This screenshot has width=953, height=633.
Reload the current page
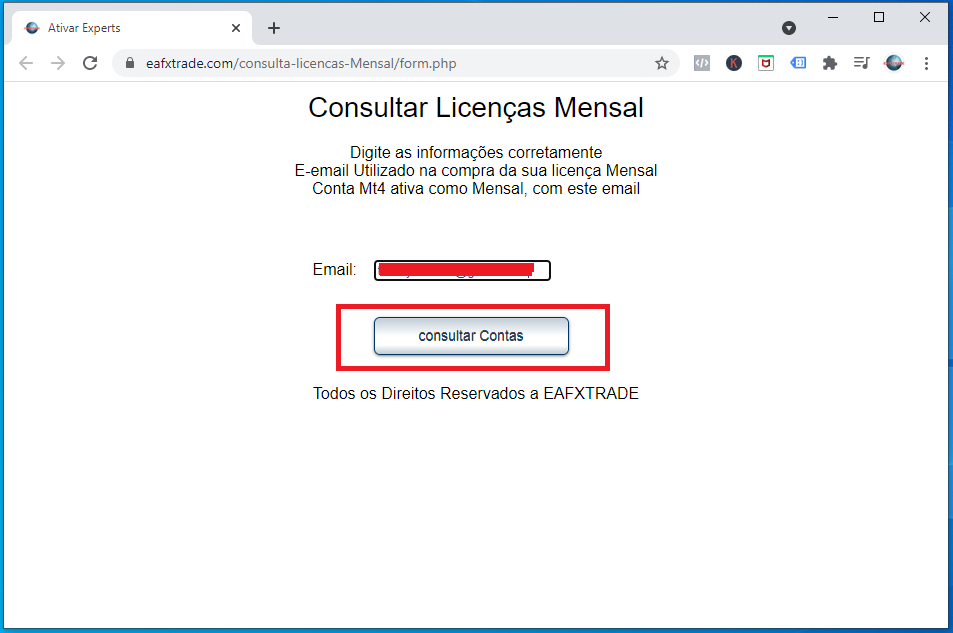click(90, 63)
